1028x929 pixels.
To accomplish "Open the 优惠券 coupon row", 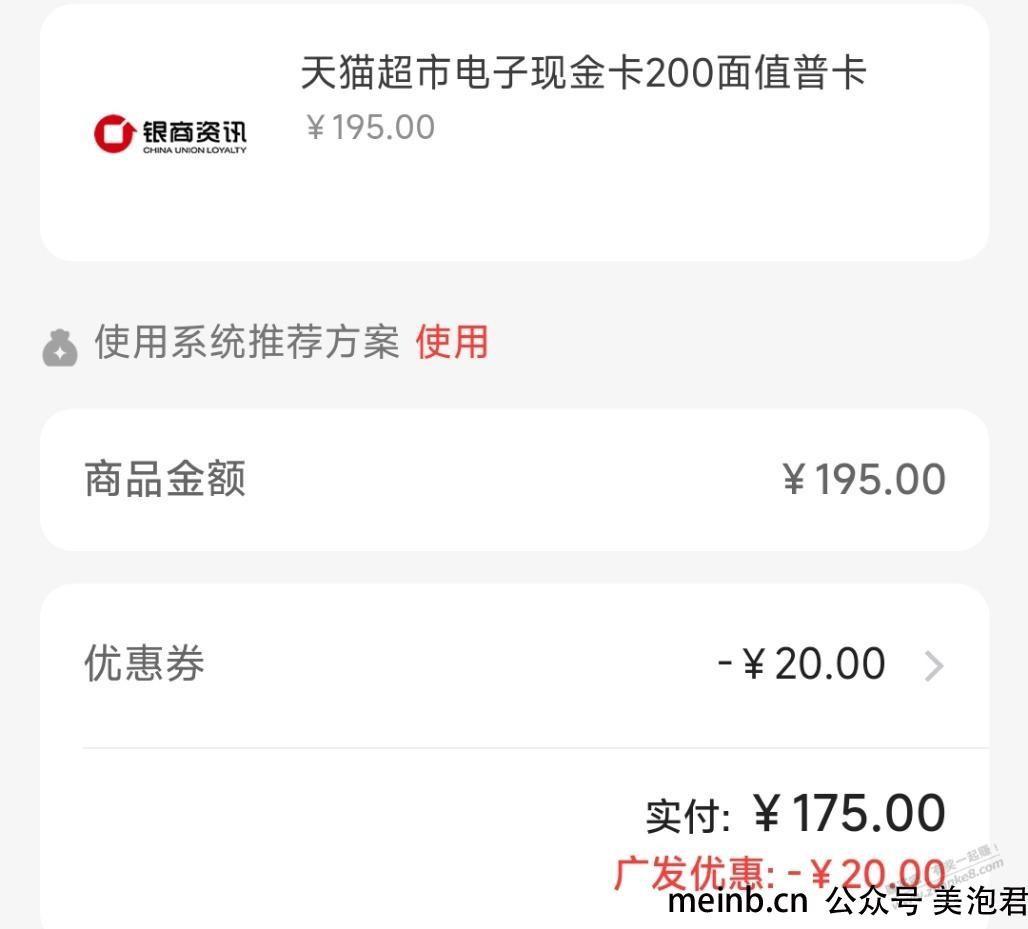I will (x=515, y=665).
